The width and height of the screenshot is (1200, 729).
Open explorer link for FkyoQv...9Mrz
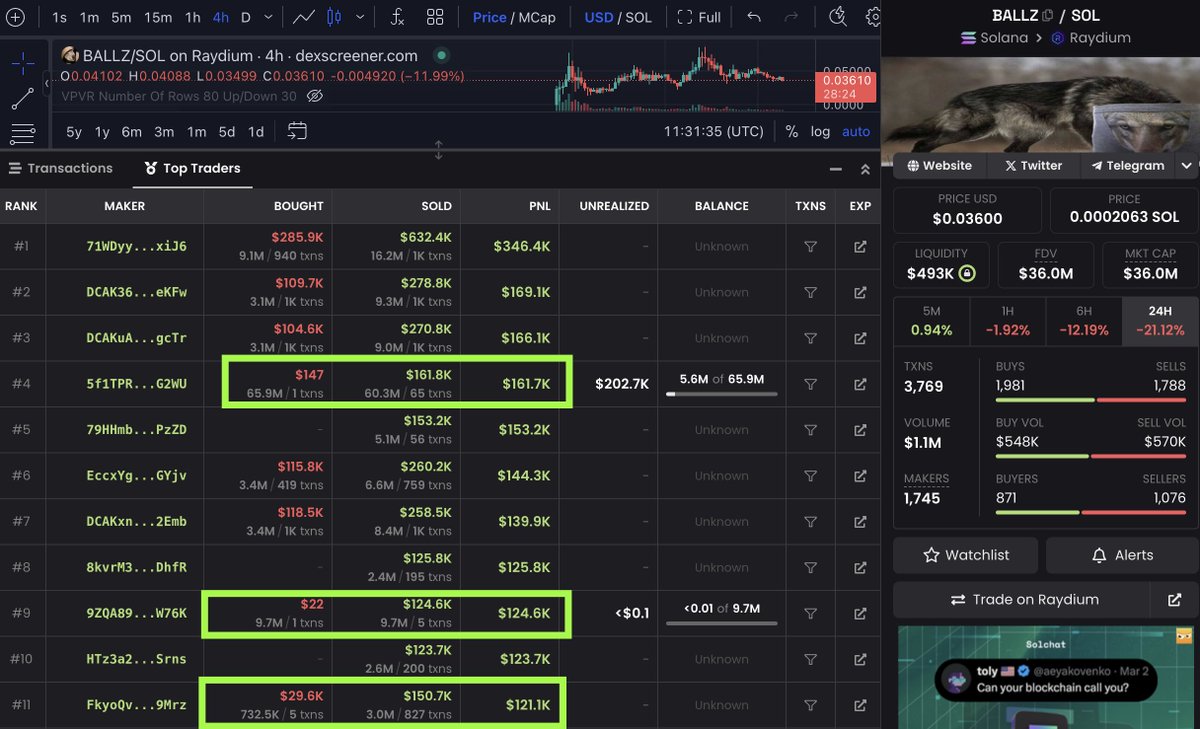860,705
